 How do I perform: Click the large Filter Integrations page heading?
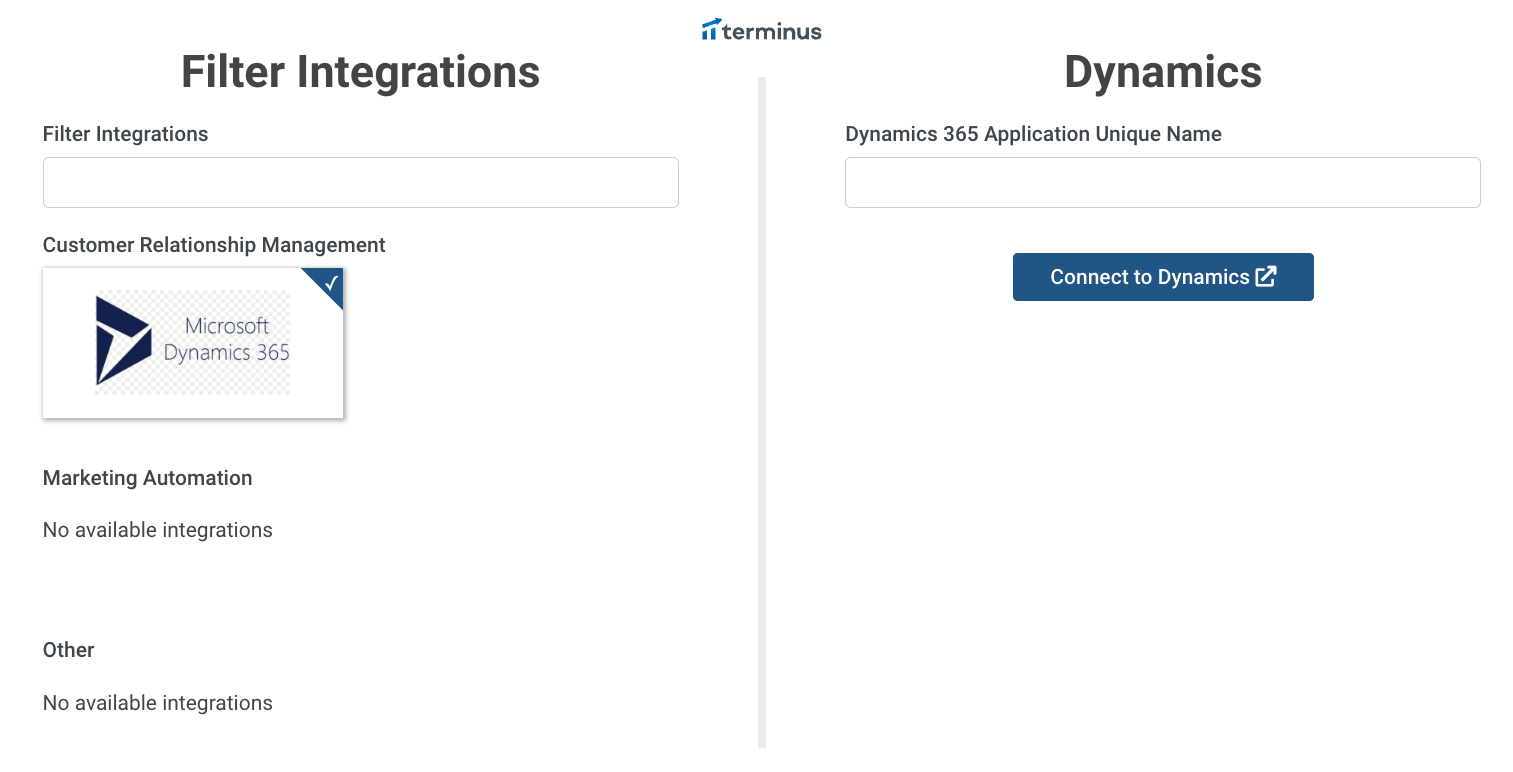361,72
